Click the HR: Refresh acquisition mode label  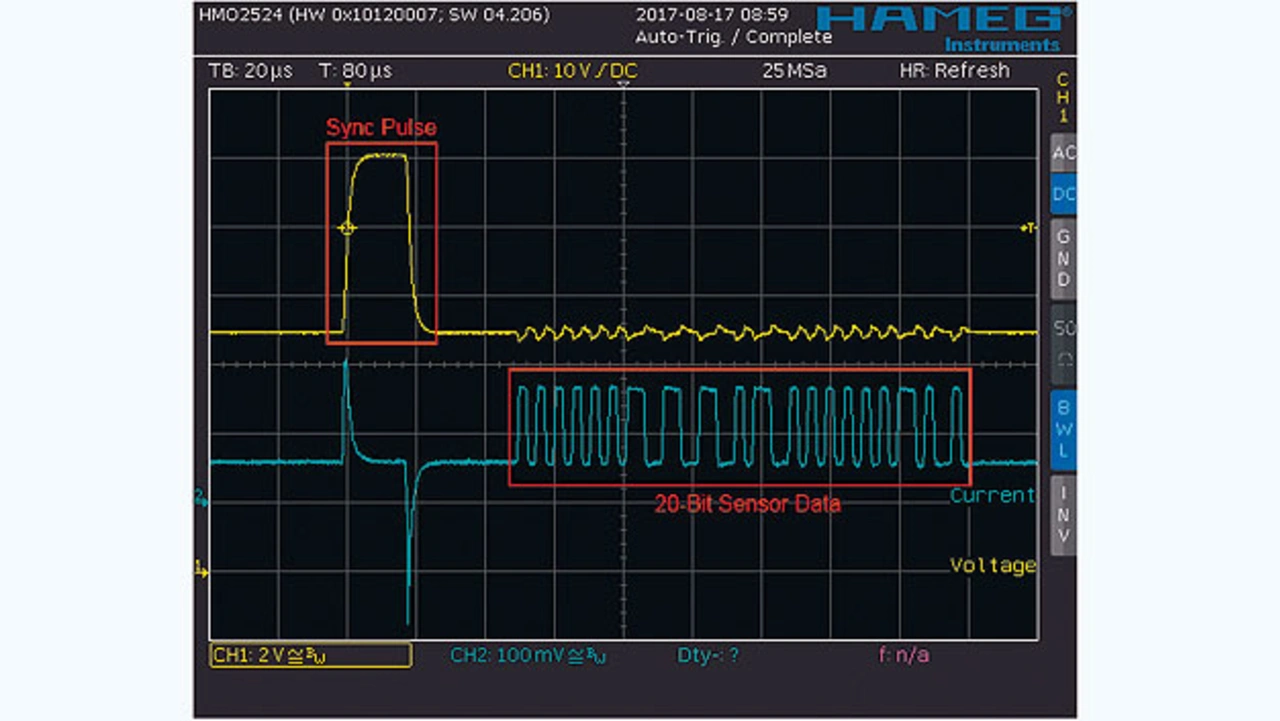click(x=954, y=71)
